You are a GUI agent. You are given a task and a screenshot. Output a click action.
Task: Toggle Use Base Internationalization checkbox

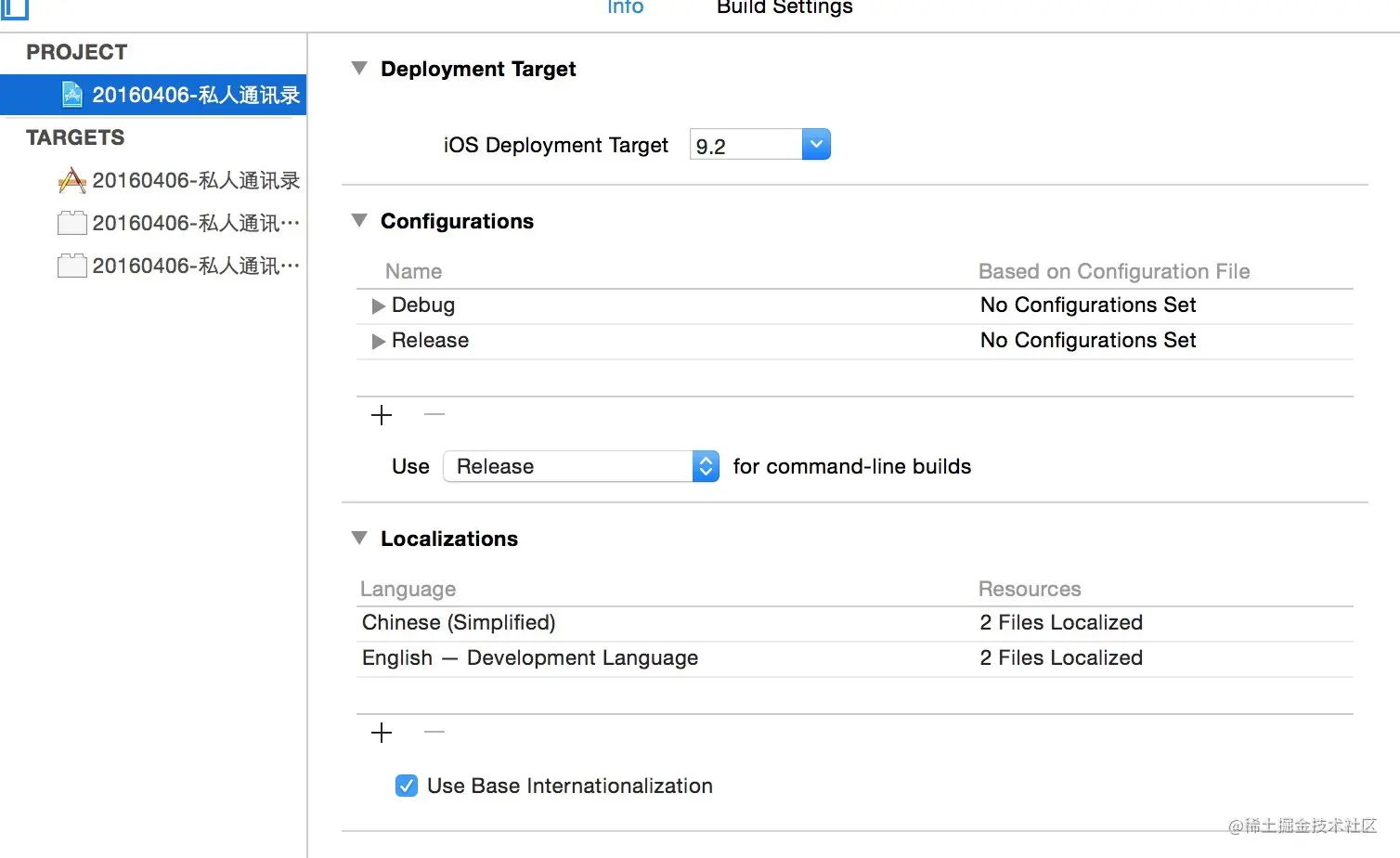point(407,786)
